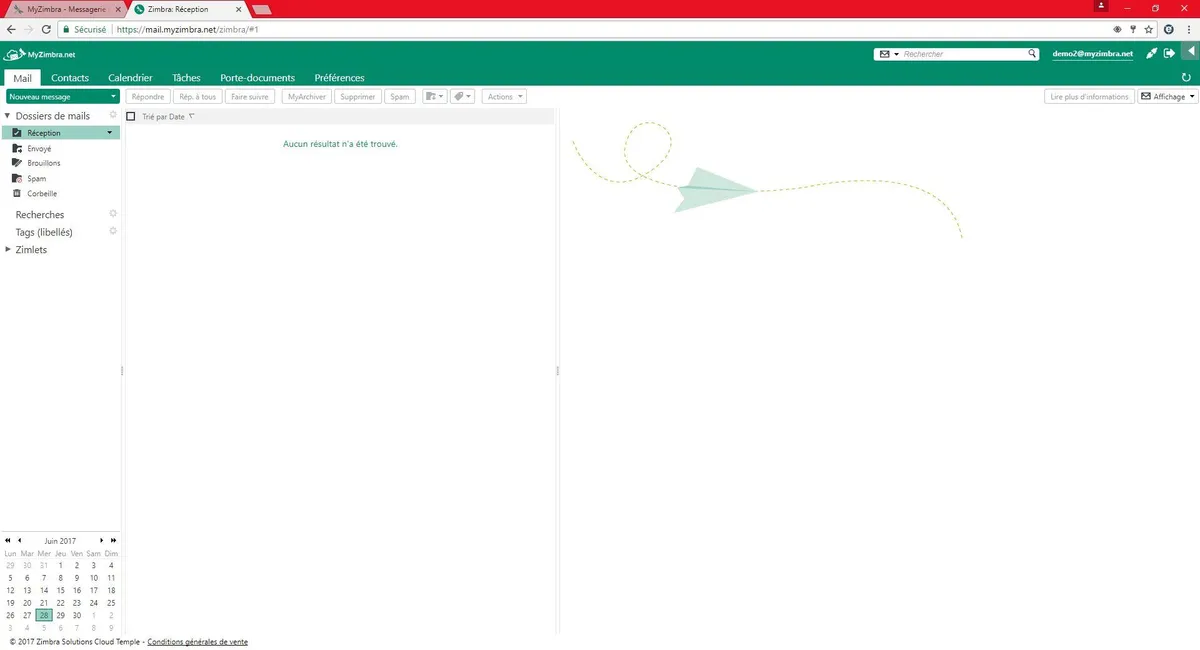Click the MyZimbra.net logo
Image resolution: width=1200 pixels, height=650 pixels.
tap(40, 54)
